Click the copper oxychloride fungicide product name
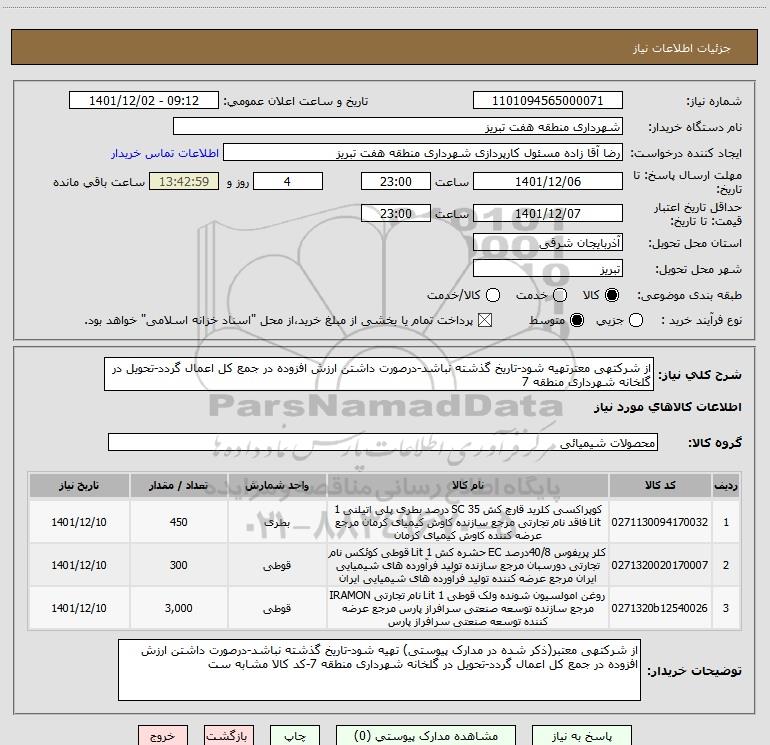This screenshot has height=745, width=770. tap(468, 522)
